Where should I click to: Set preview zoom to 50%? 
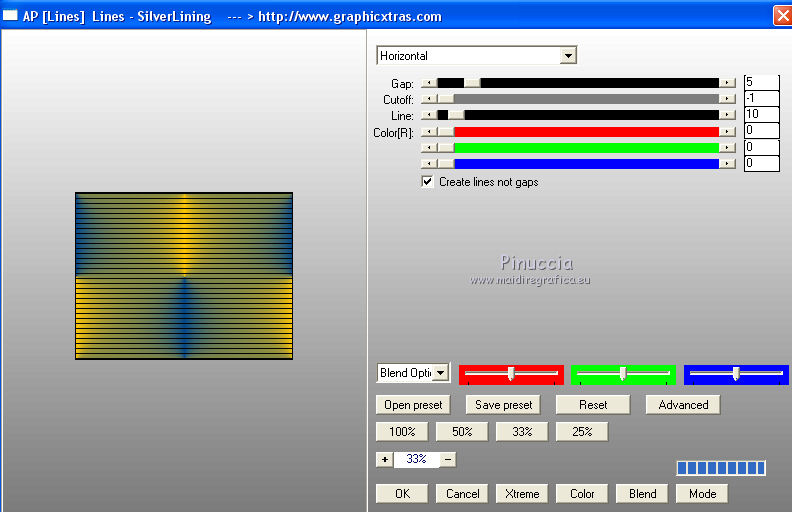[462, 432]
